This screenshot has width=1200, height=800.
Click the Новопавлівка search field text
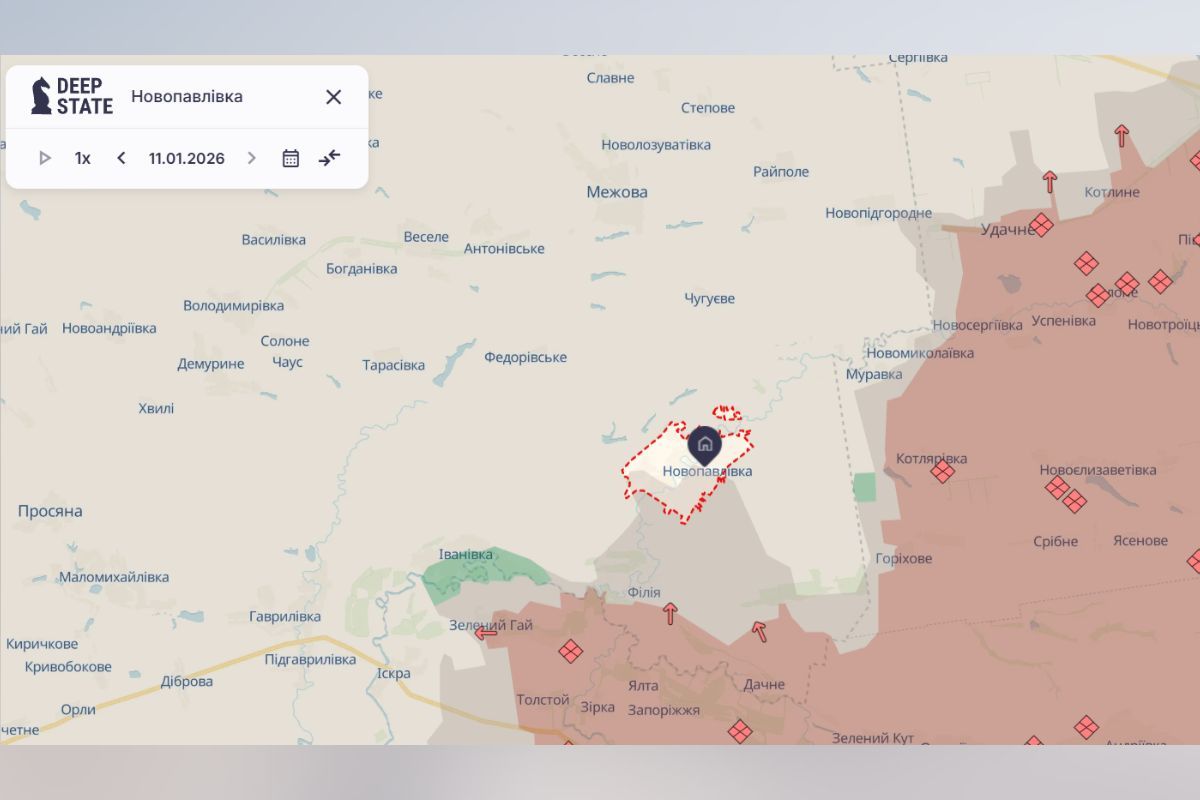coord(187,97)
